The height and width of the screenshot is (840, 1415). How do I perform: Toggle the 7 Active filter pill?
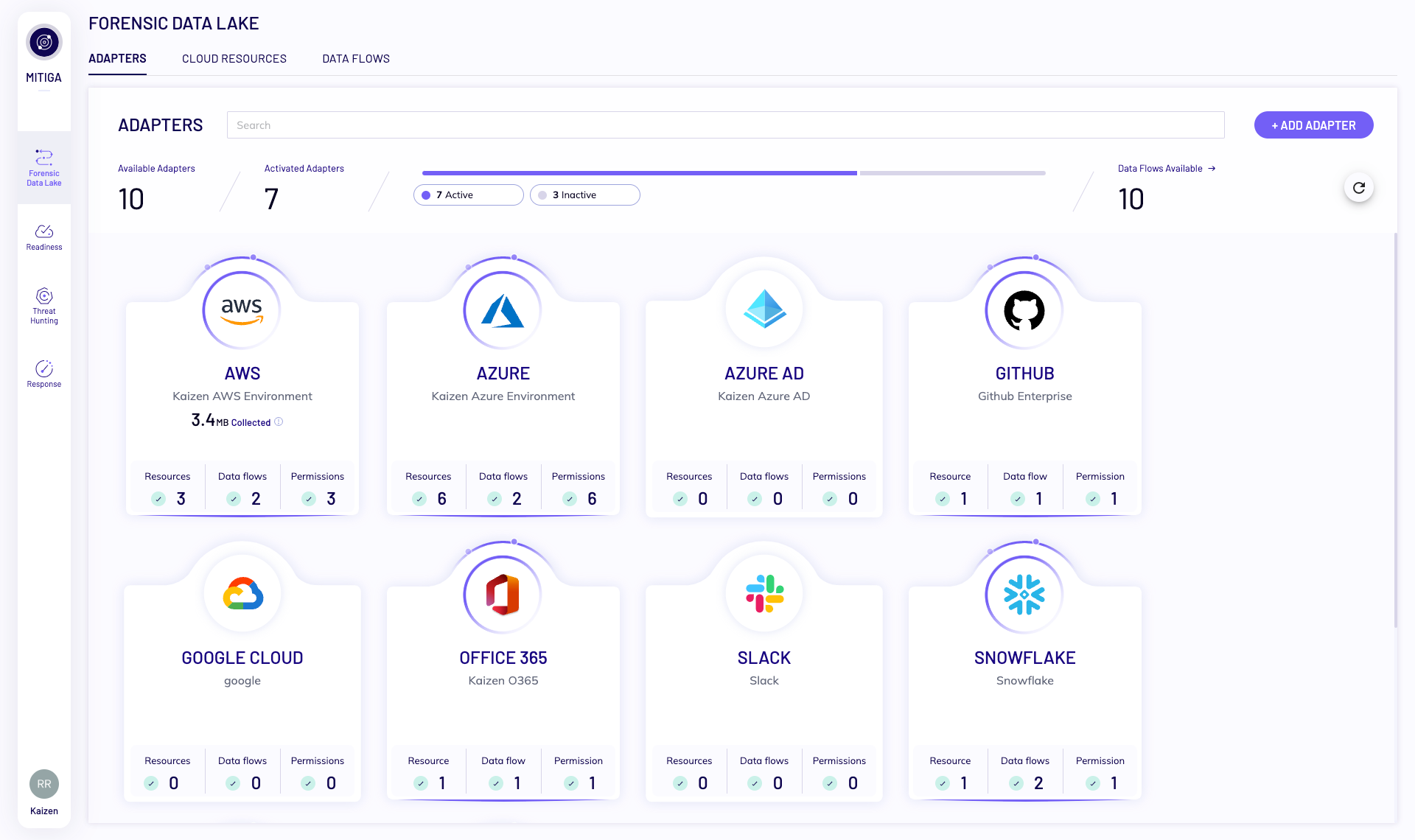pos(468,195)
